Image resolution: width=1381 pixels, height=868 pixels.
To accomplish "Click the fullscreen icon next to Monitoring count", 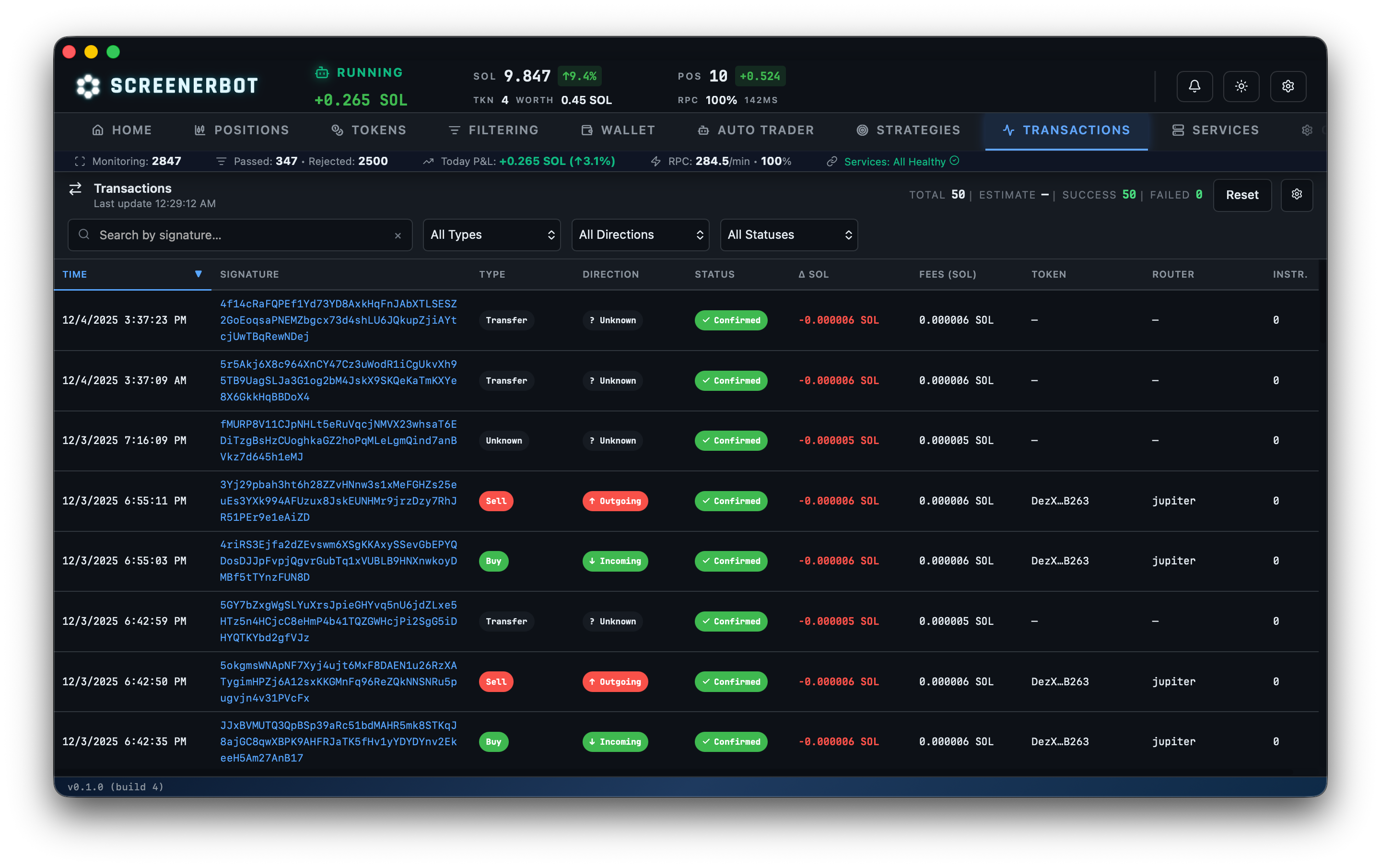I will (80, 161).
